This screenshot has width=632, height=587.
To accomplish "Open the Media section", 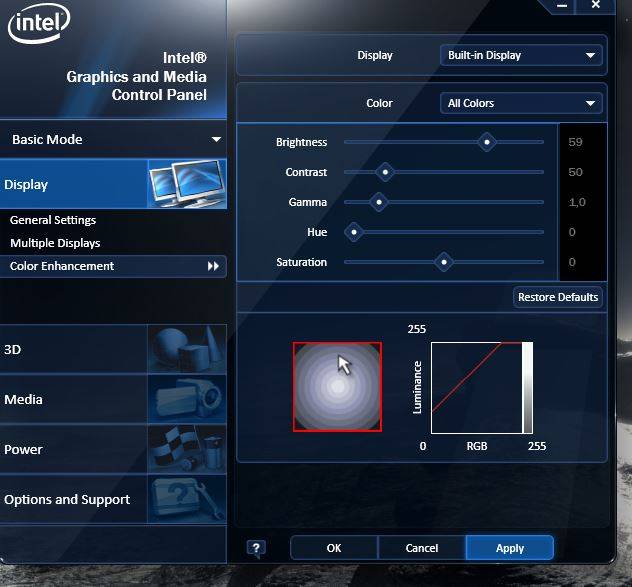I will pos(113,399).
